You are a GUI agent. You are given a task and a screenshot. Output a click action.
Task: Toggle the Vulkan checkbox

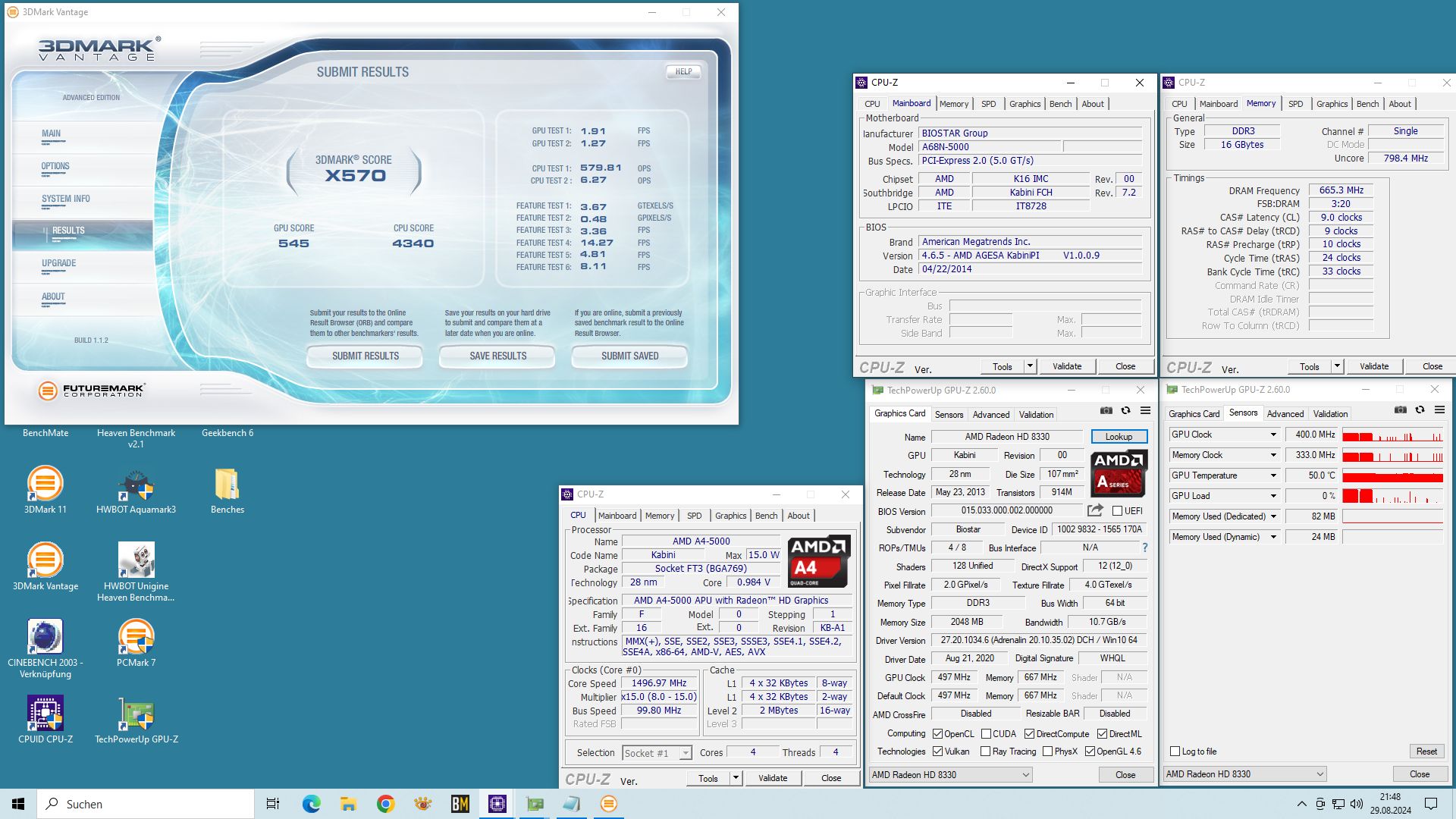click(x=937, y=752)
